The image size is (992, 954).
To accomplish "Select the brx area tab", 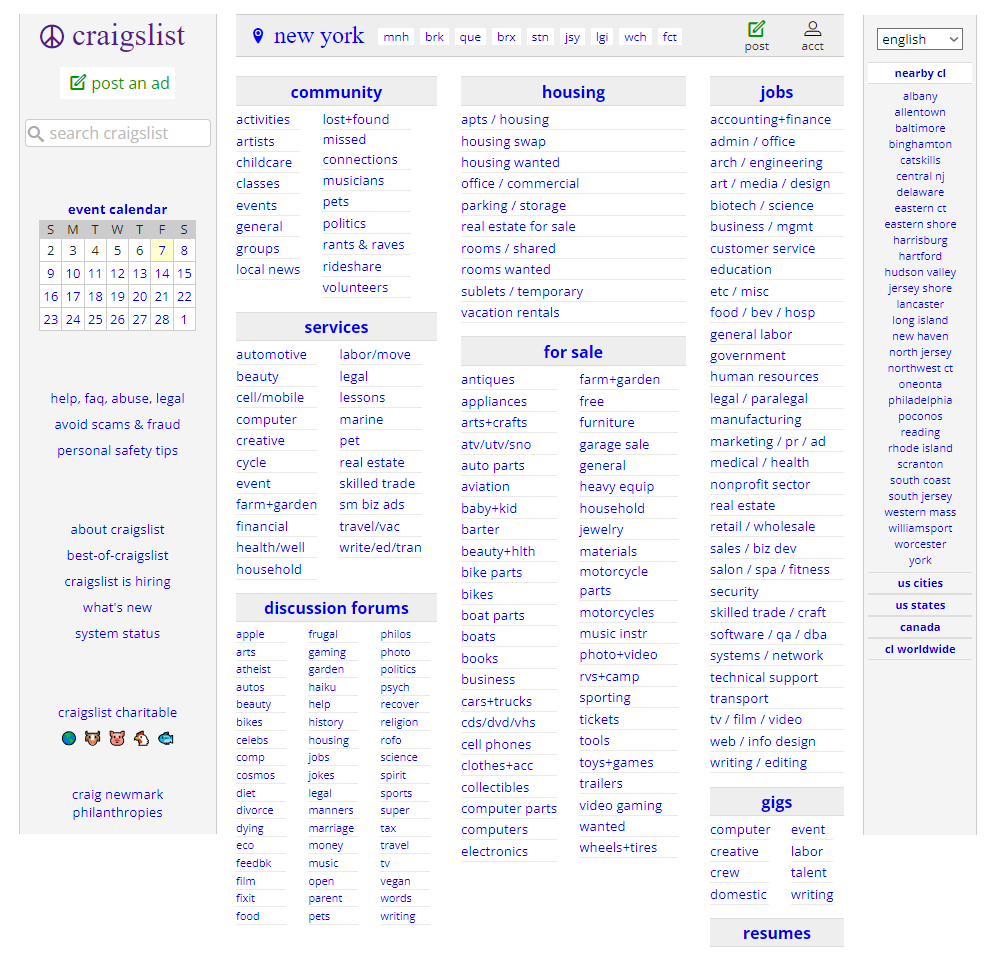I will point(506,37).
